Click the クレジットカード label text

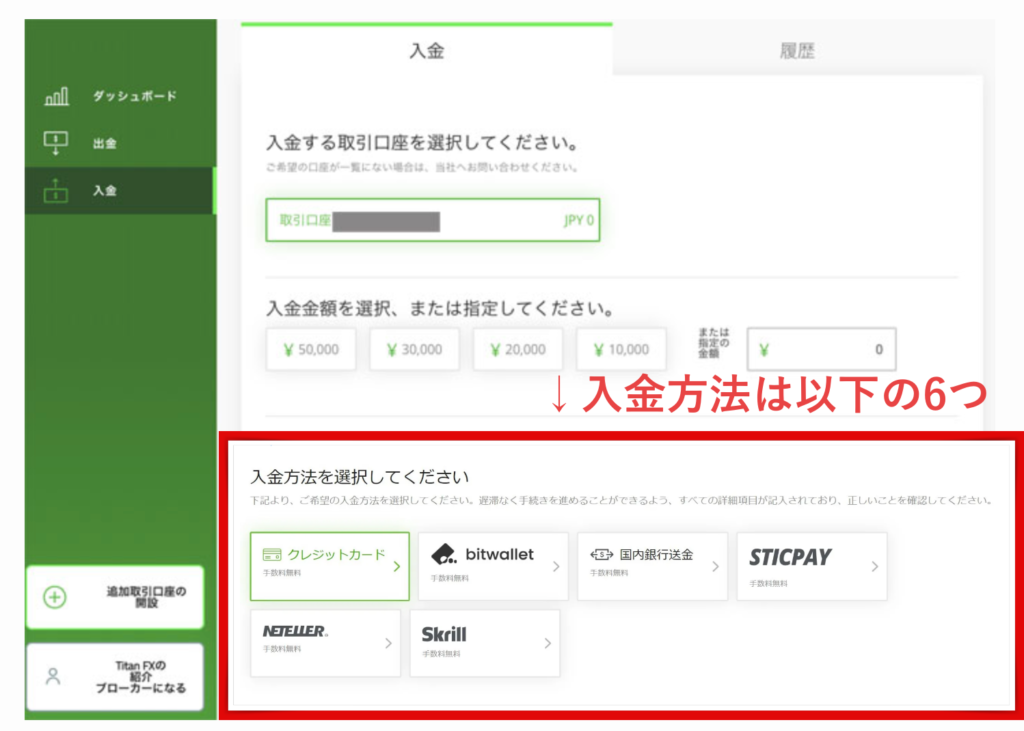(x=336, y=555)
